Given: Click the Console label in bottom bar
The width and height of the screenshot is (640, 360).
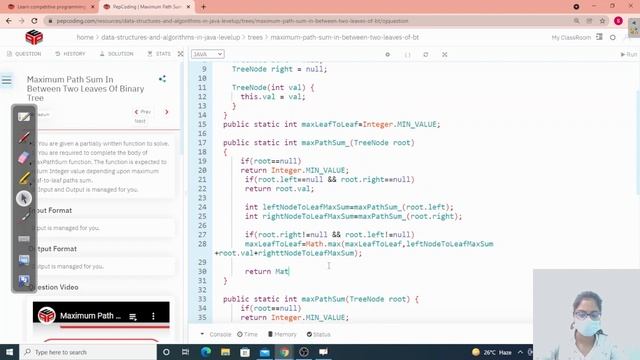Looking at the screenshot, I should [220, 334].
